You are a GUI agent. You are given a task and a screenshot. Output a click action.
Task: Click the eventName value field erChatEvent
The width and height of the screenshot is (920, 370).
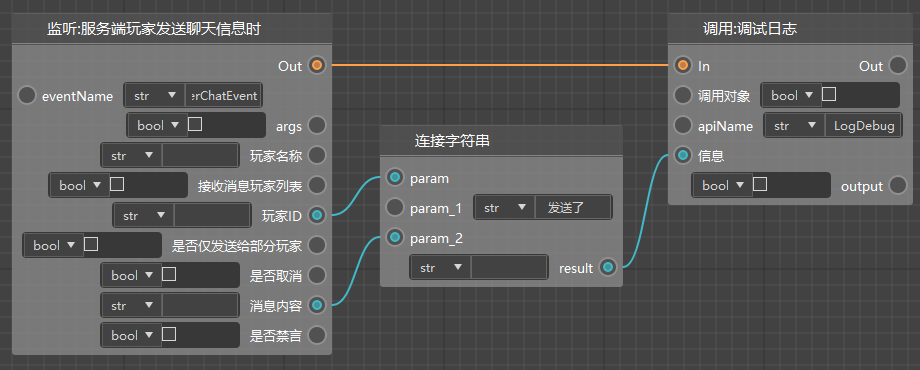pos(224,96)
